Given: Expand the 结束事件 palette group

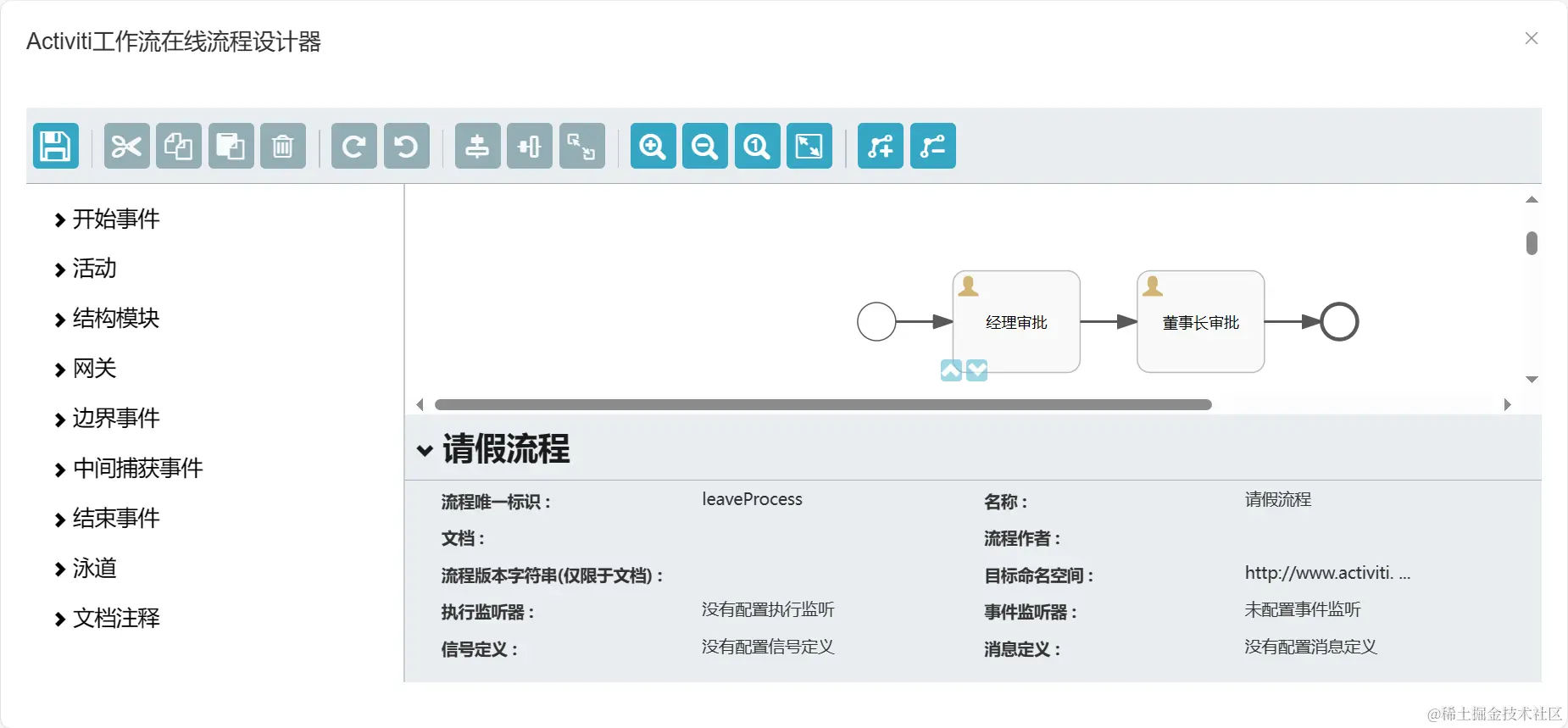Looking at the screenshot, I should coord(107,519).
